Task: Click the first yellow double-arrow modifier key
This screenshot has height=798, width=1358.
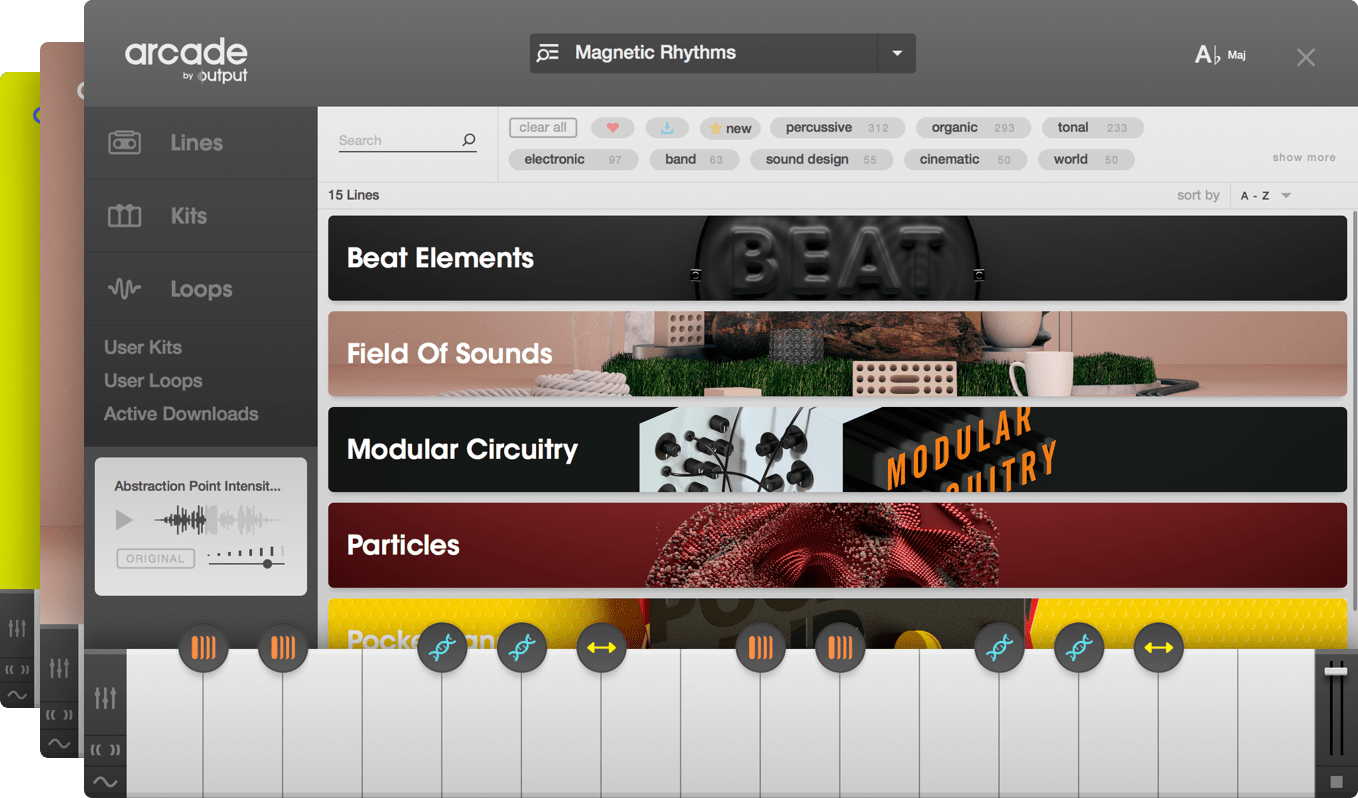Action: pyautogui.click(x=602, y=648)
